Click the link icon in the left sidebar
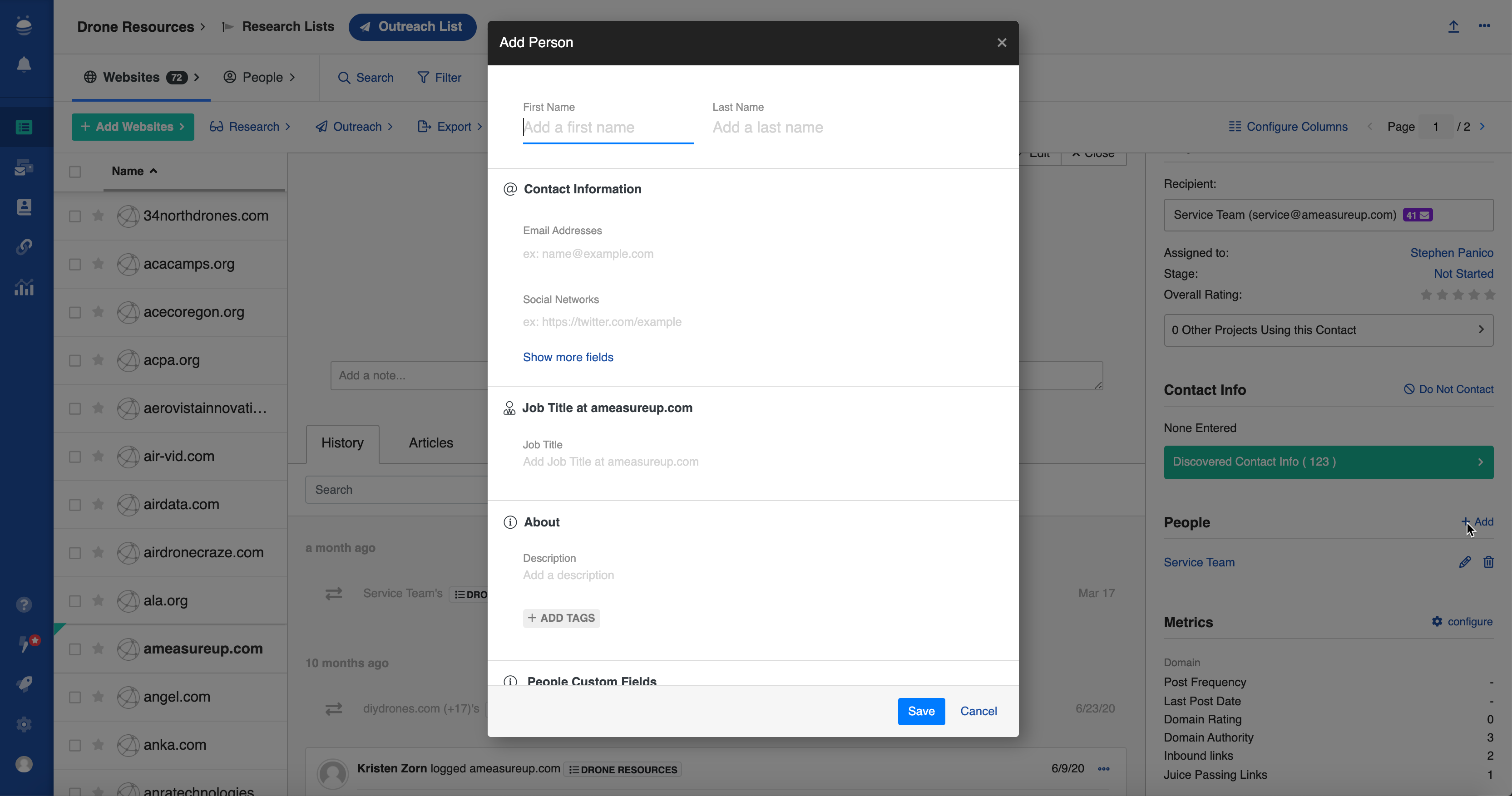Screen dimensions: 1512x796 tap(24, 247)
